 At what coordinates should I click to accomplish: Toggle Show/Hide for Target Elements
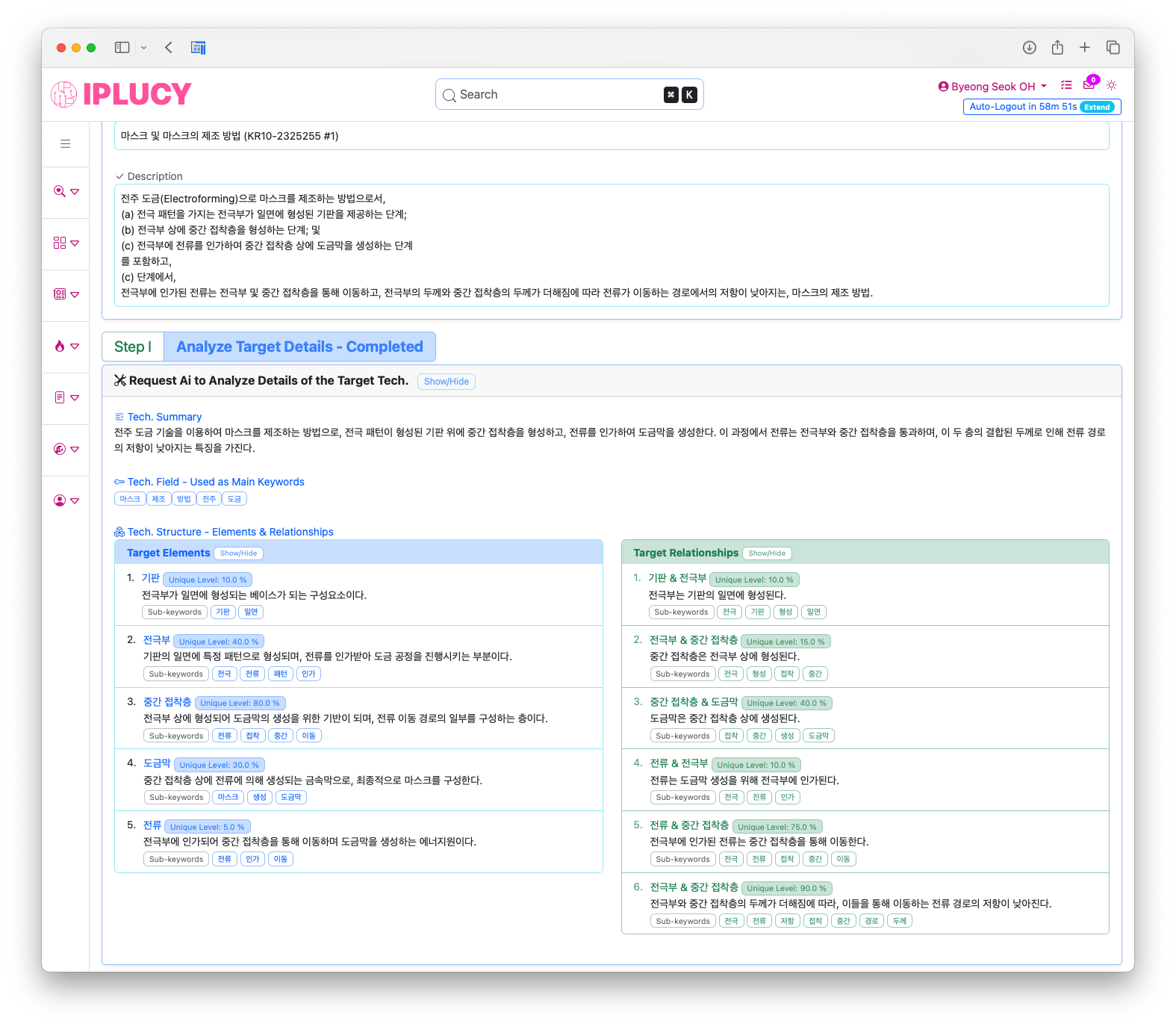tap(238, 553)
